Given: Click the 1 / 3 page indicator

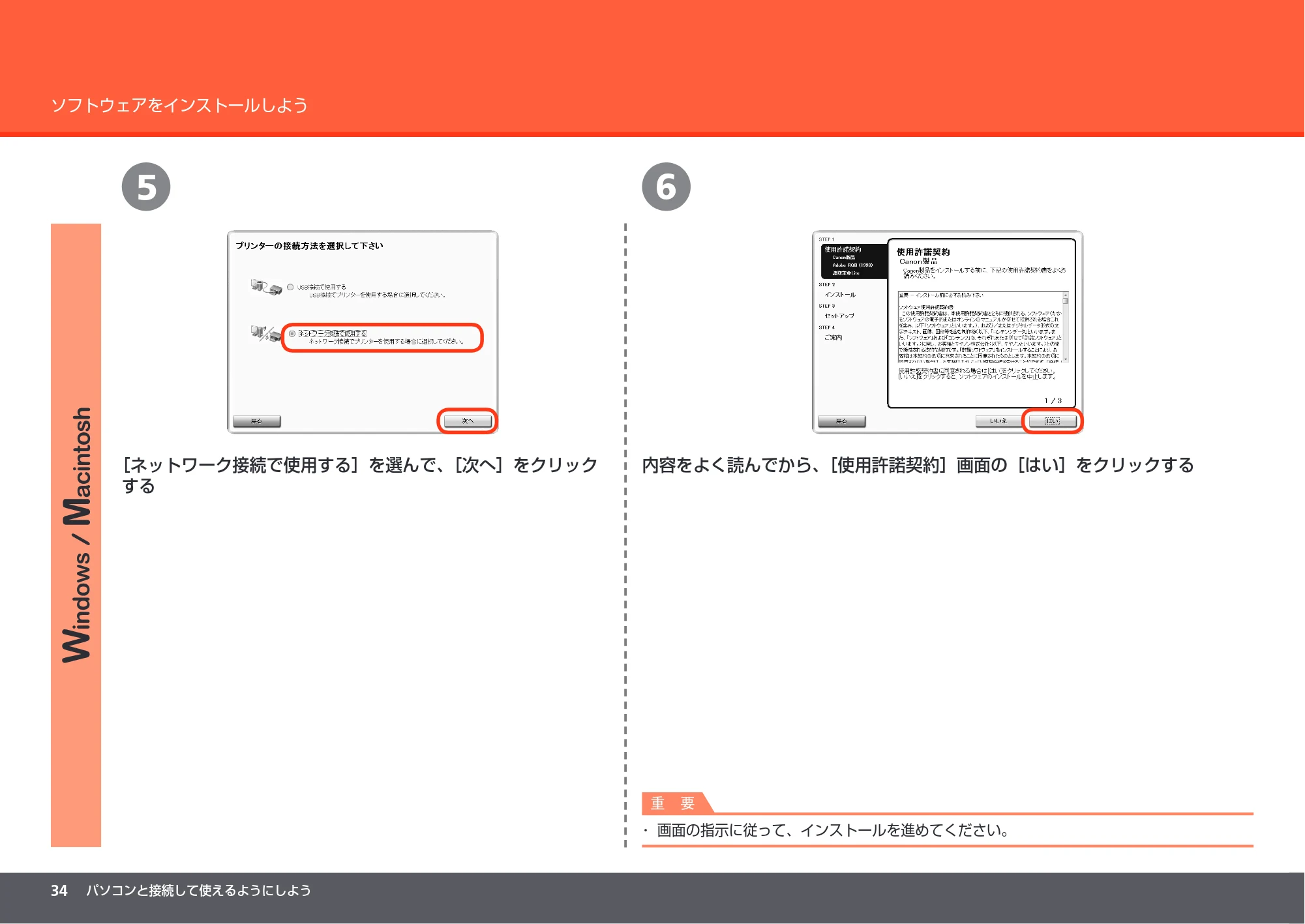Looking at the screenshot, I should pyautogui.click(x=1053, y=400).
